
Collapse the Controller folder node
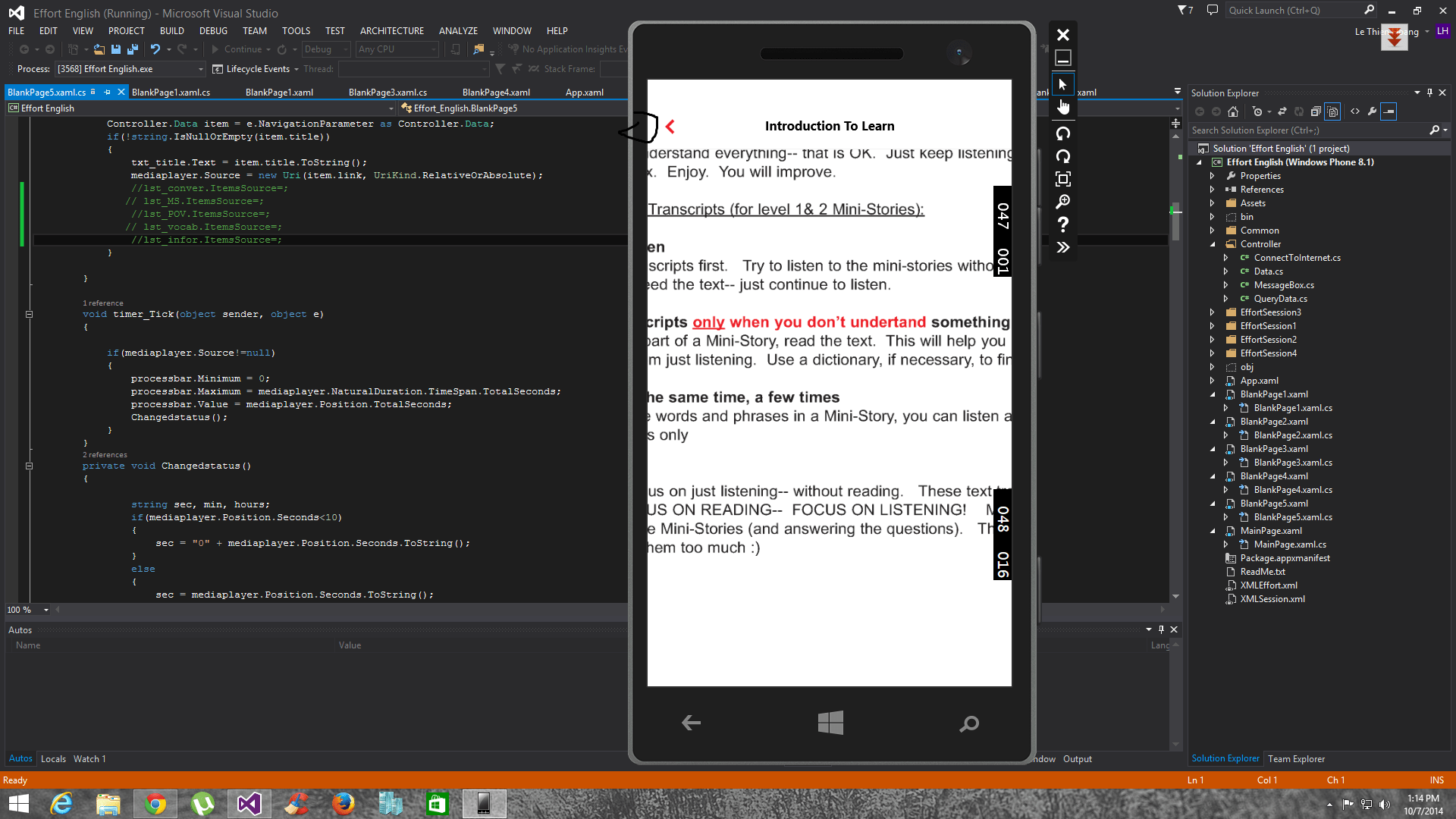[1212, 244]
